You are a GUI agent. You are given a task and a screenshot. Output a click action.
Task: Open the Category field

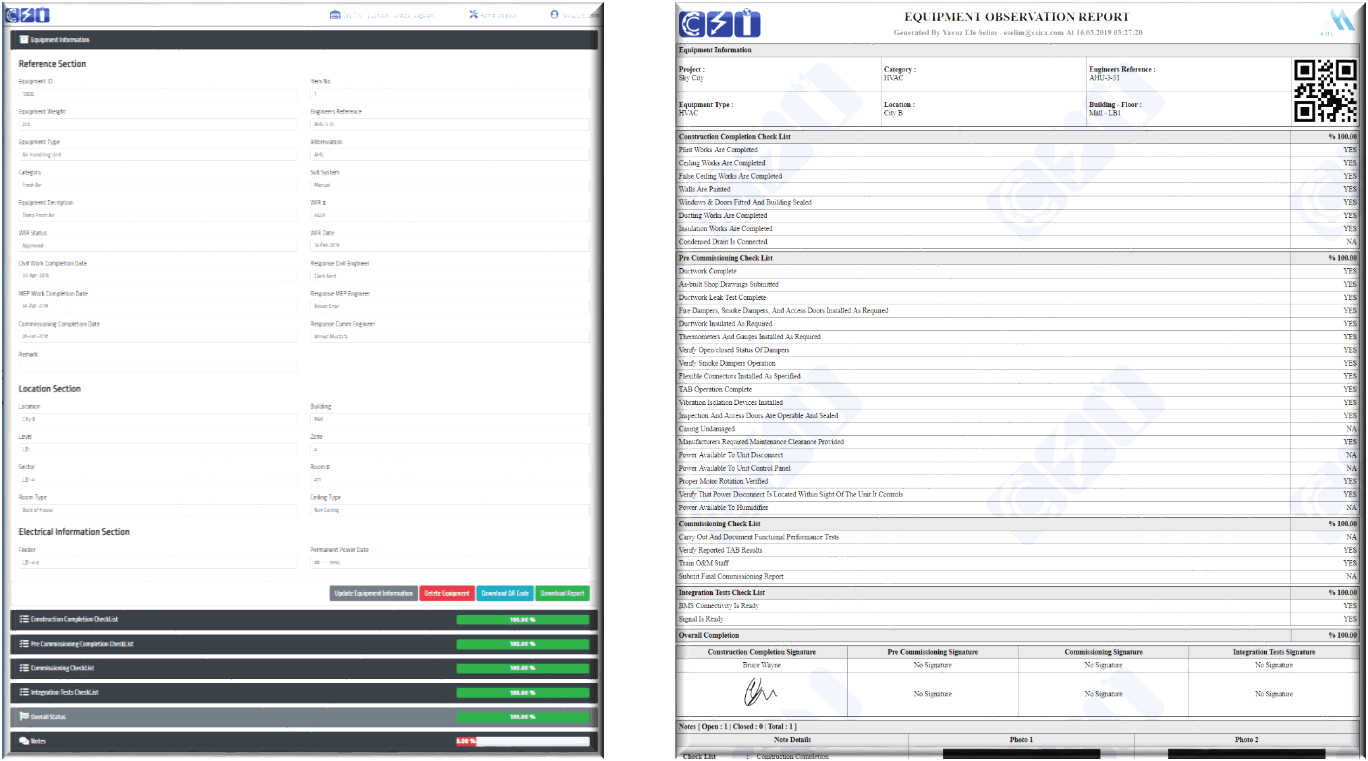coord(158,185)
